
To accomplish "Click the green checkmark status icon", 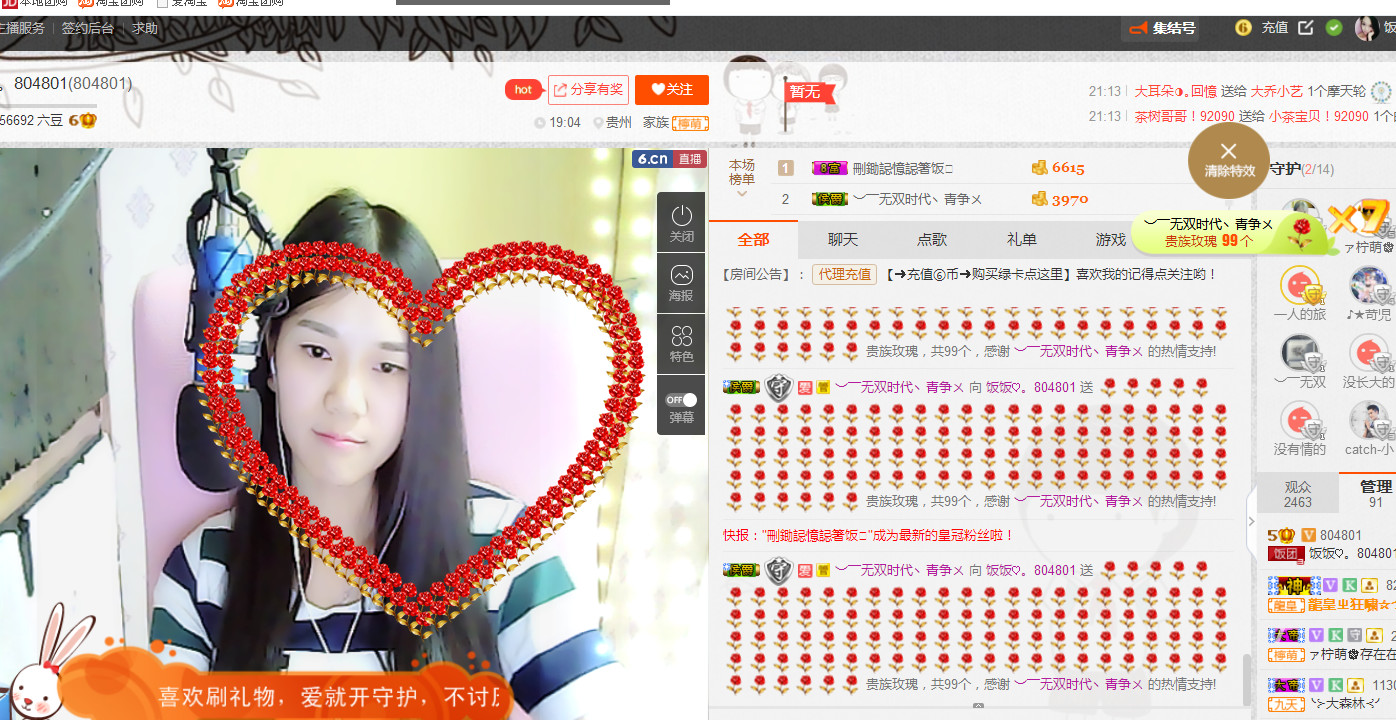I will 1334,28.
